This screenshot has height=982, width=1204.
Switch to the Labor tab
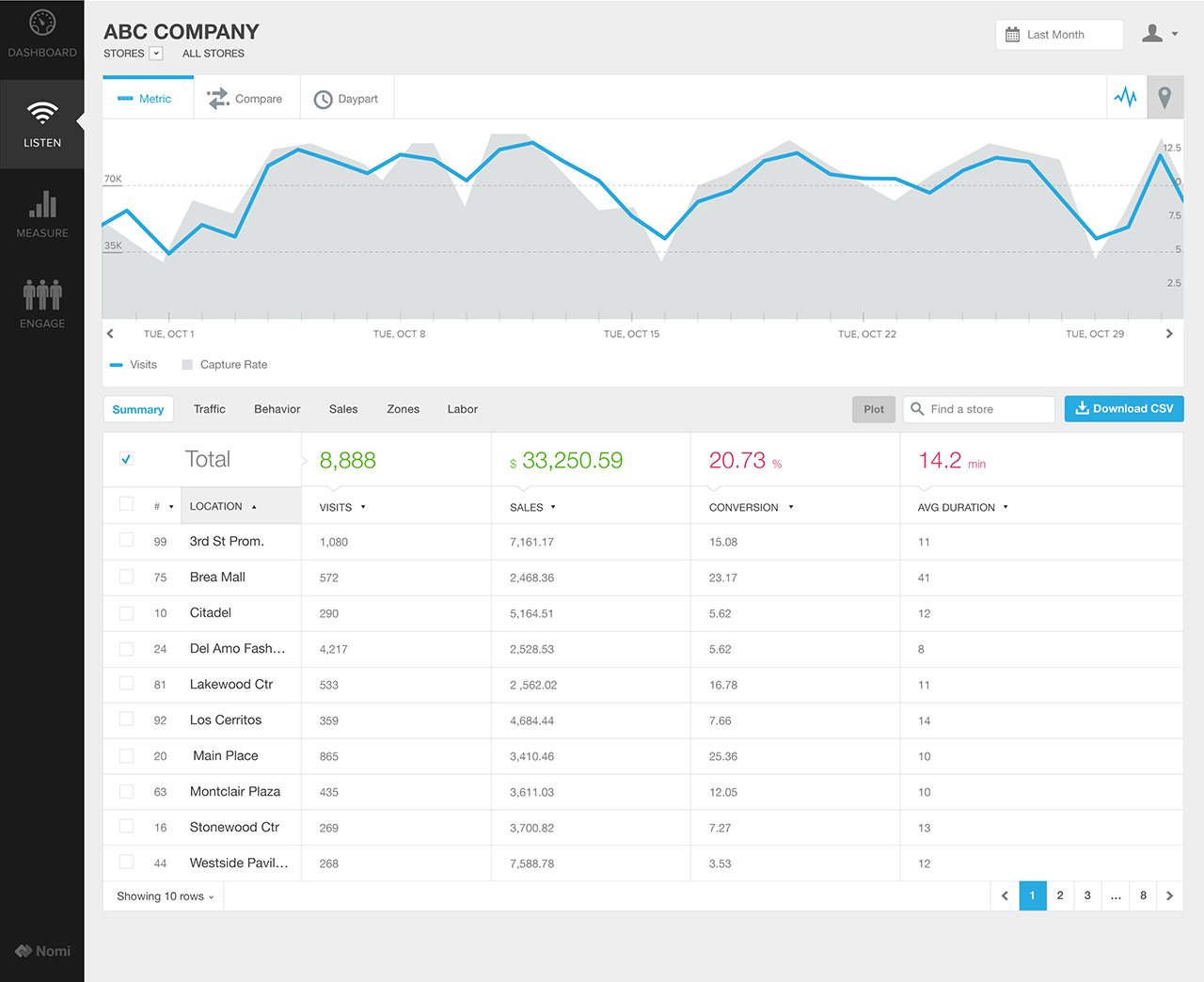pyautogui.click(x=463, y=409)
